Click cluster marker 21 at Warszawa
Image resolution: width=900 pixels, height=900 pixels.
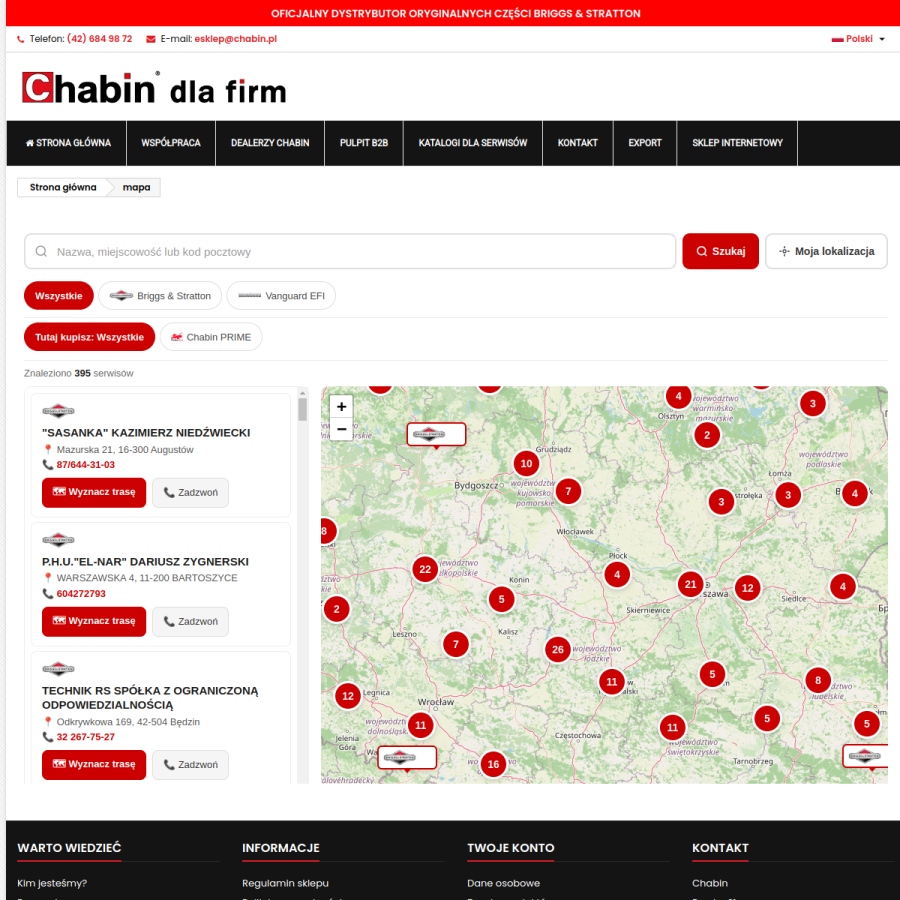pyautogui.click(x=690, y=584)
